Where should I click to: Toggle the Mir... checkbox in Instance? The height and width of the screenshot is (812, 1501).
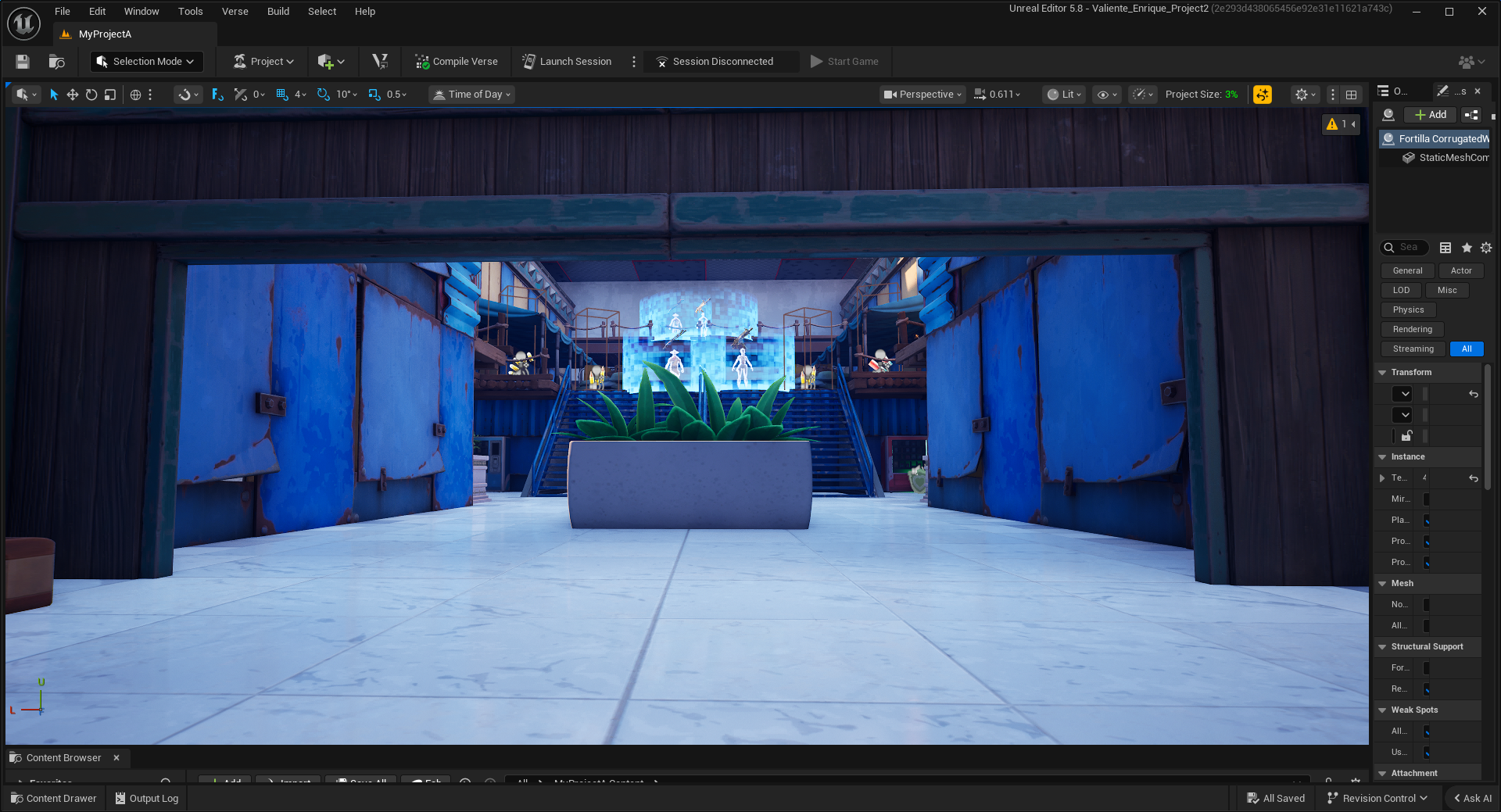pos(1427,499)
